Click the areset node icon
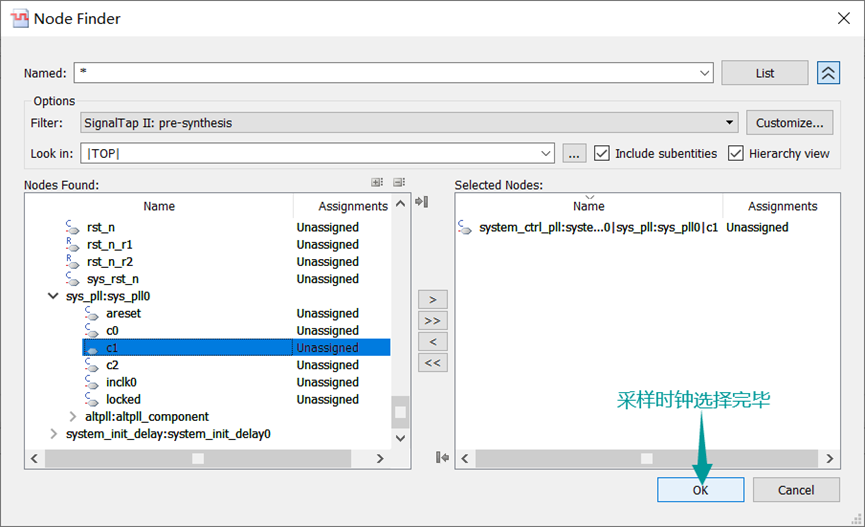The image size is (865, 527). [92, 313]
